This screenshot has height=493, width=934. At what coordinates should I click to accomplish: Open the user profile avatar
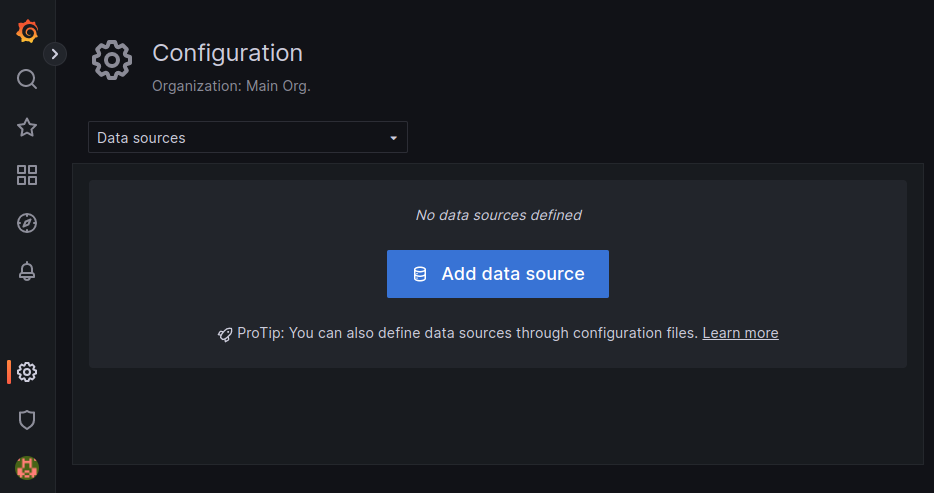(27, 468)
